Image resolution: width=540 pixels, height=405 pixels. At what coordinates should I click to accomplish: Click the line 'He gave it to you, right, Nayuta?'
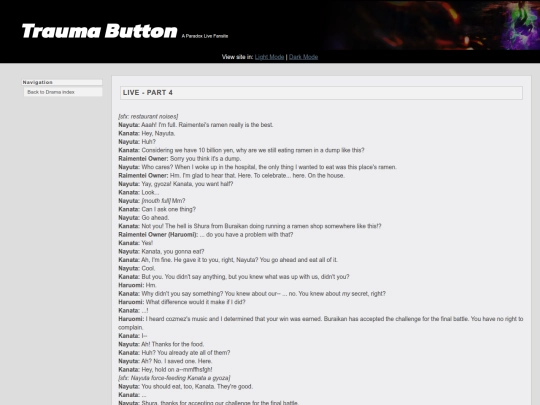click(228, 260)
